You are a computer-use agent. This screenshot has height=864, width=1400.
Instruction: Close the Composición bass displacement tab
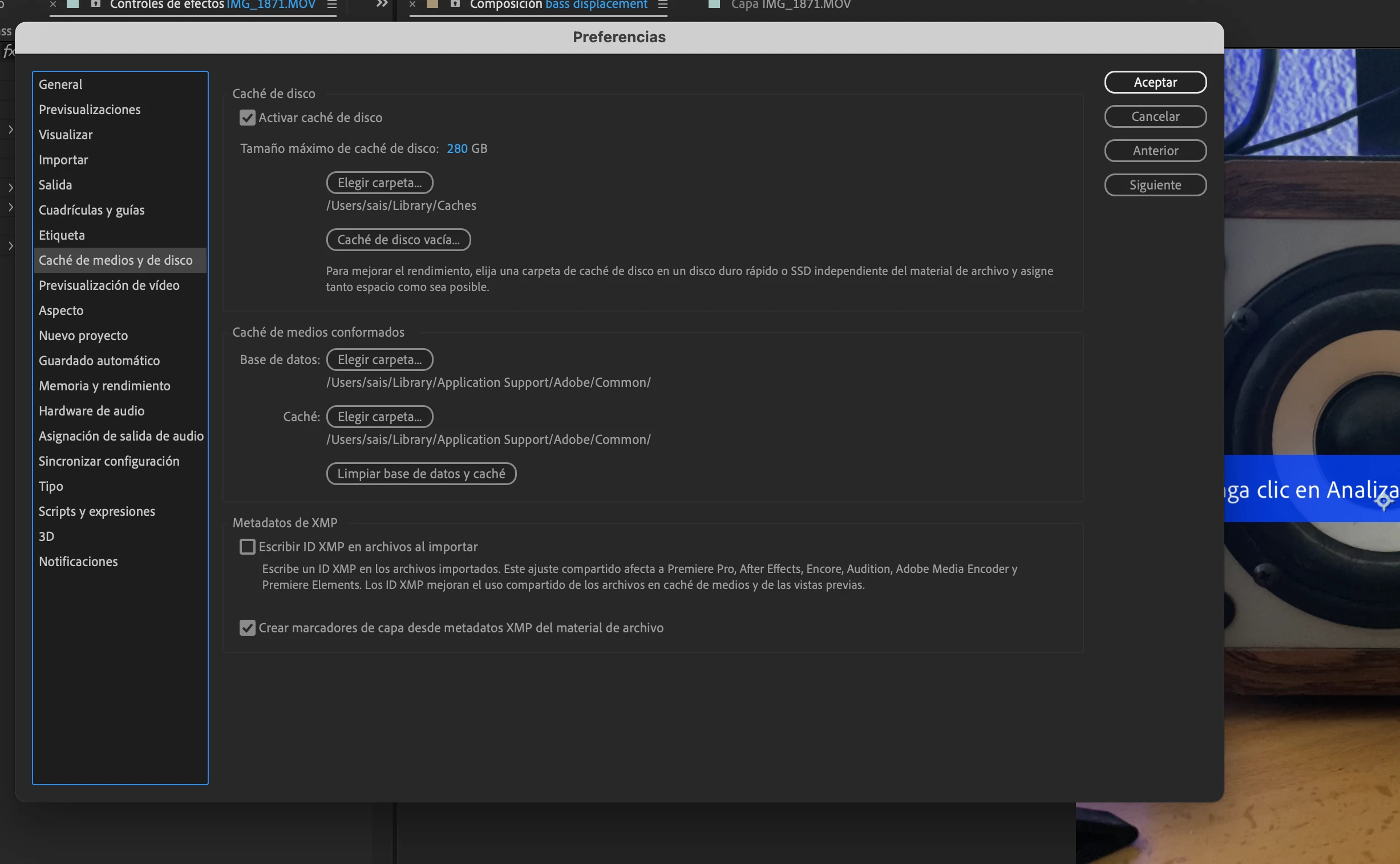tap(412, 5)
